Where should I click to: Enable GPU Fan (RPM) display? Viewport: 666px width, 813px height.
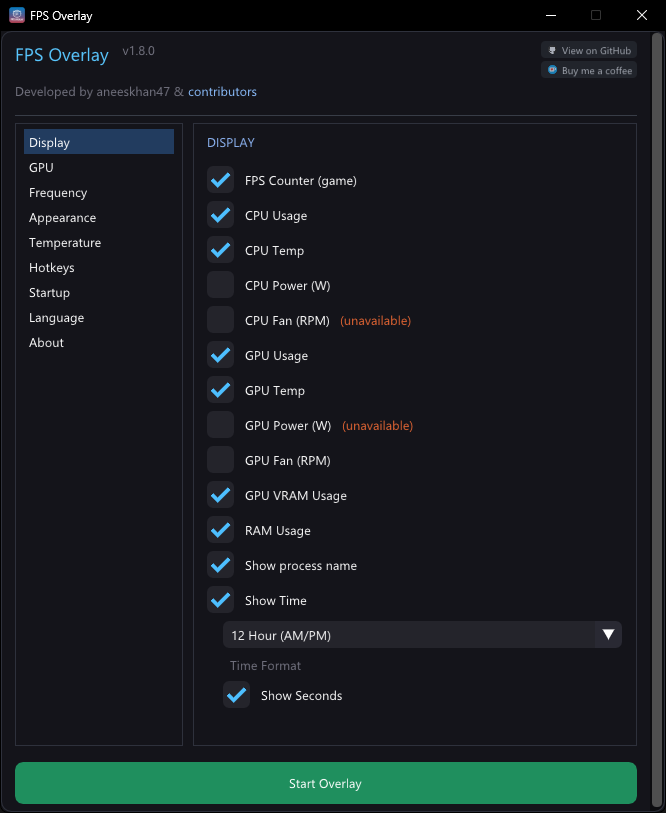[220, 460]
